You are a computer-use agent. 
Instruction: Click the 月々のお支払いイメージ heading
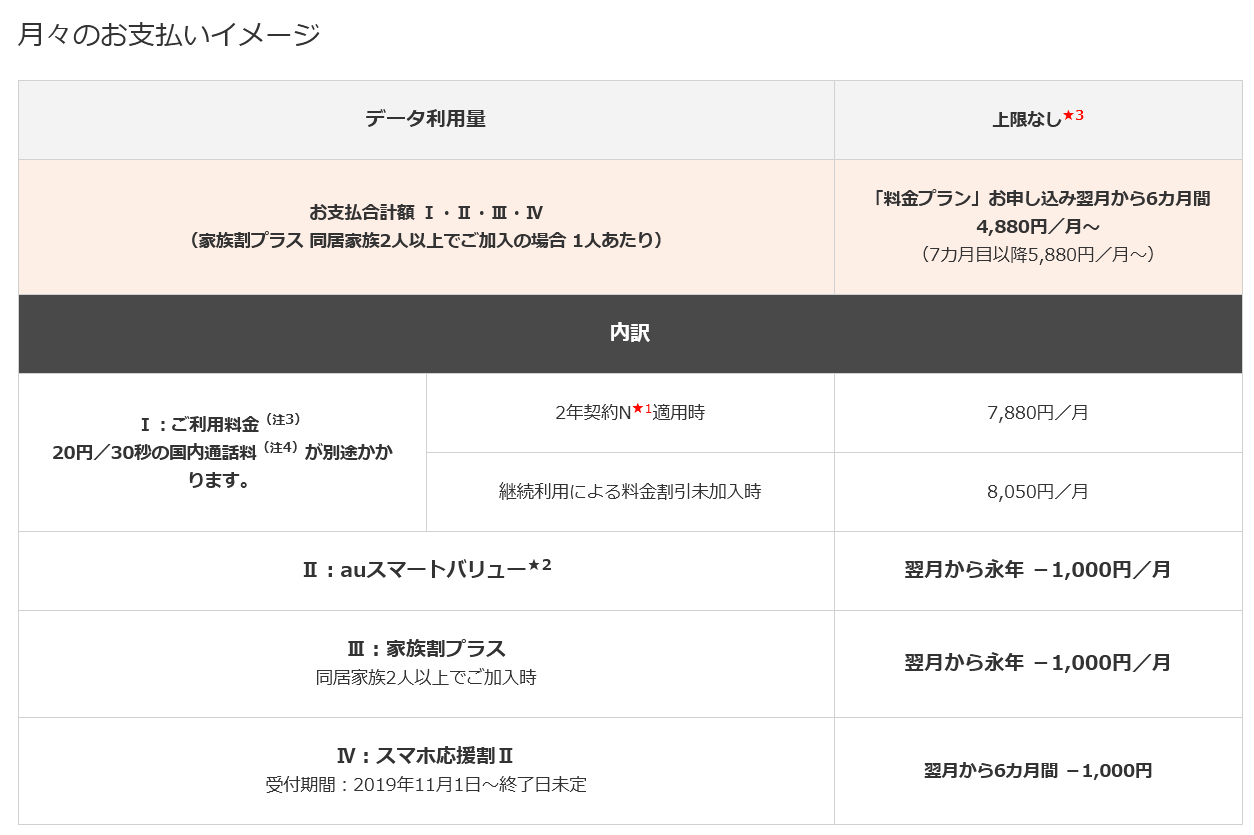point(169,34)
